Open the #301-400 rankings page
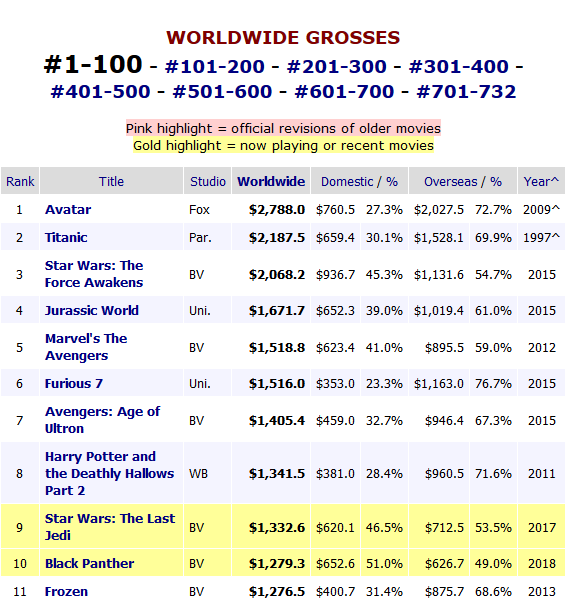 pos(459,67)
